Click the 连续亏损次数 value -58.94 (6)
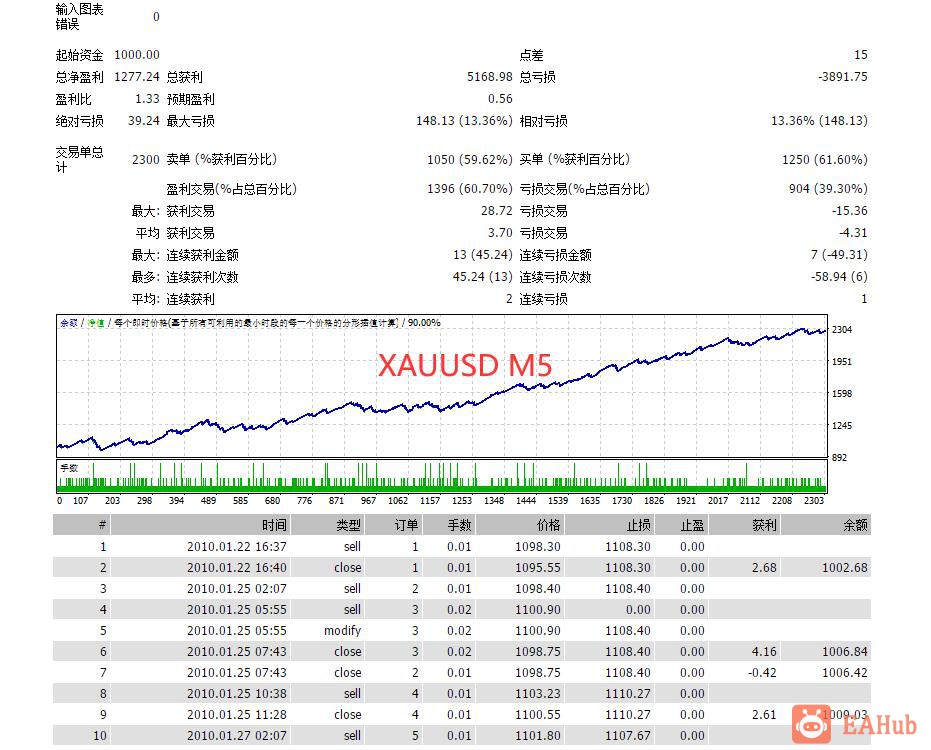The width and height of the screenshot is (931, 750). coord(839,277)
